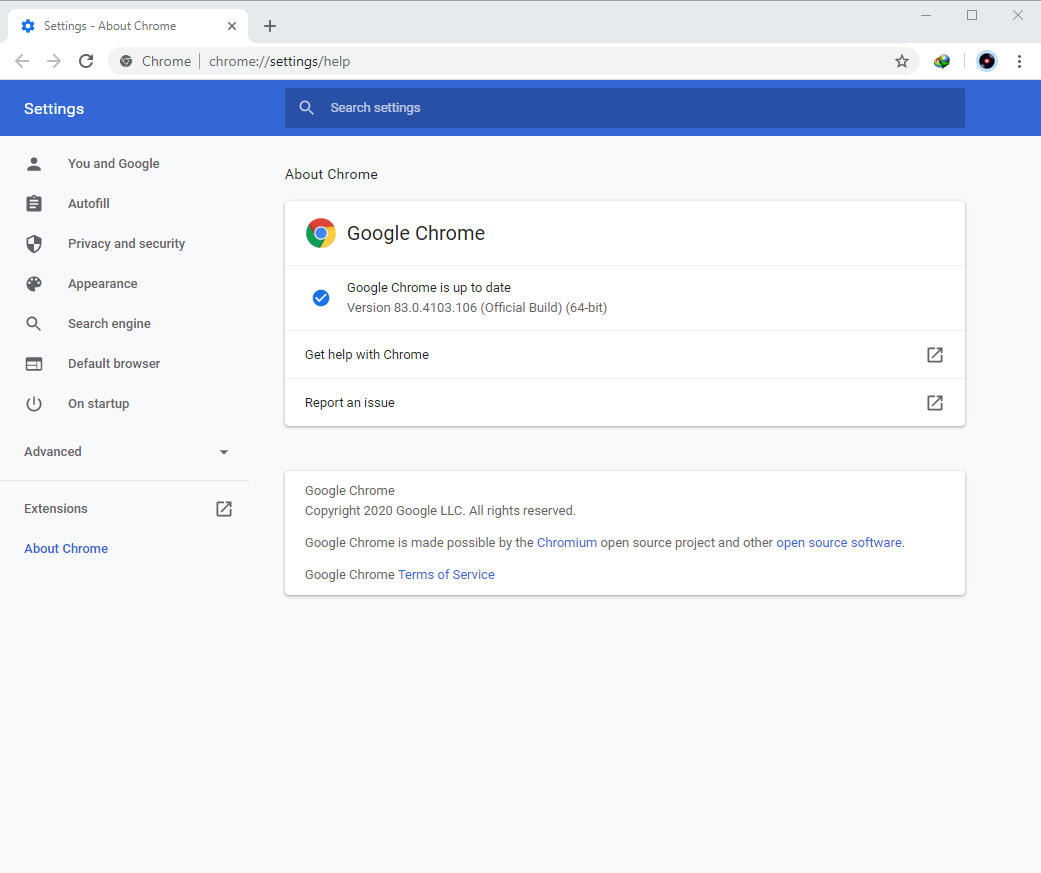Image resolution: width=1041 pixels, height=873 pixels.
Task: Open the colorful extension icon in toolbar
Action: pos(941,61)
